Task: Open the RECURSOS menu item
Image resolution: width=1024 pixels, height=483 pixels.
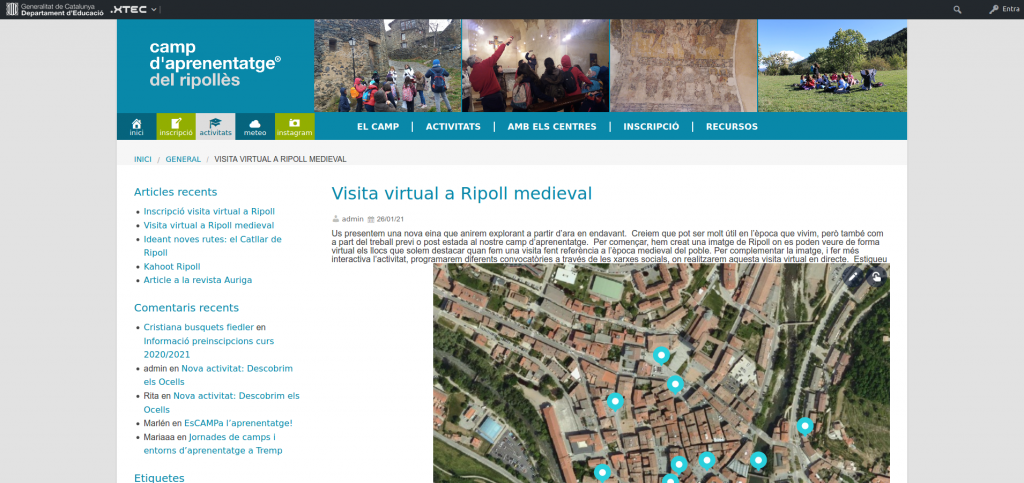Action: click(731, 127)
